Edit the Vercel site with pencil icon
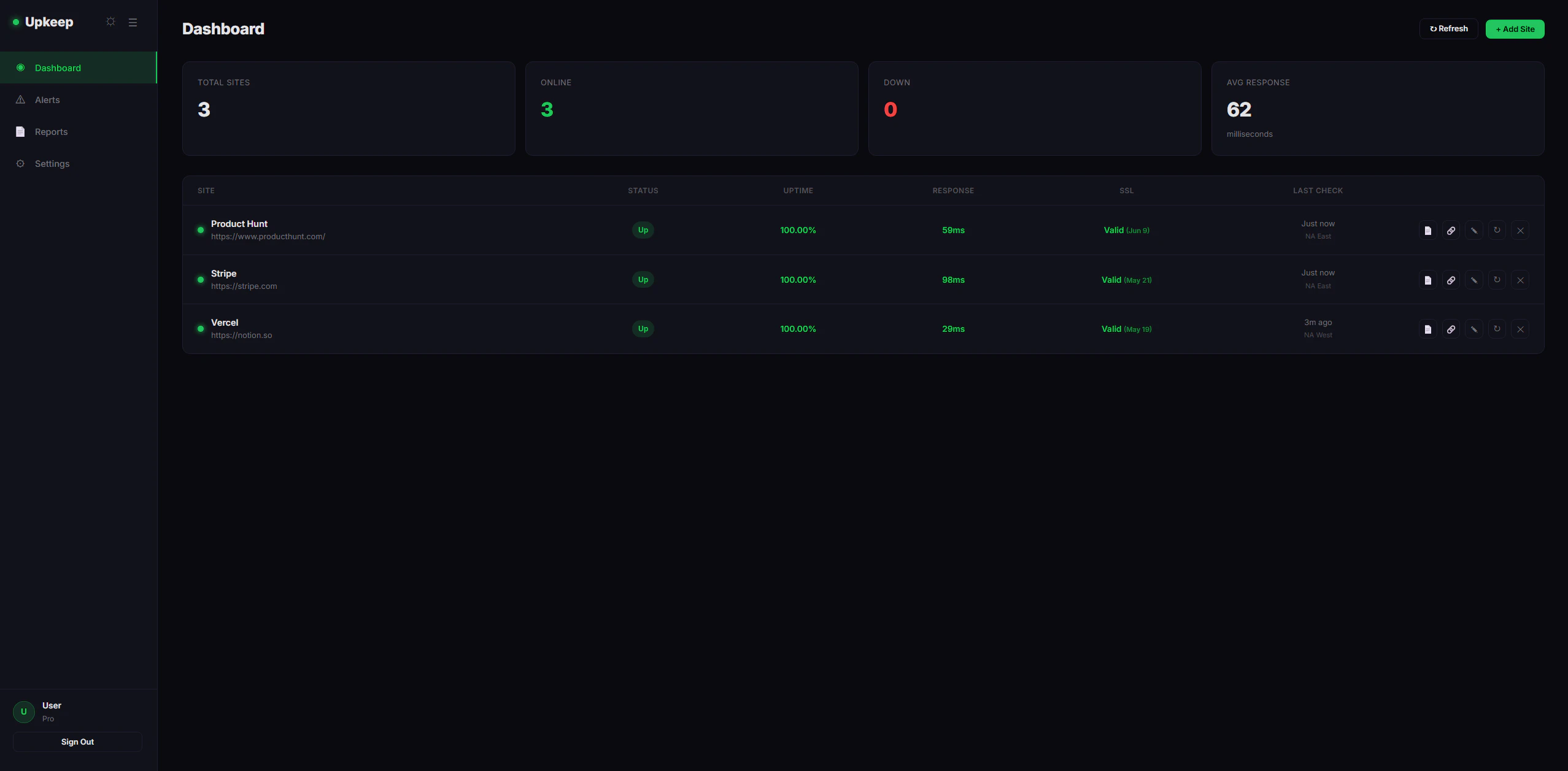Screen dimensions: 1568x771 (x=1473, y=329)
